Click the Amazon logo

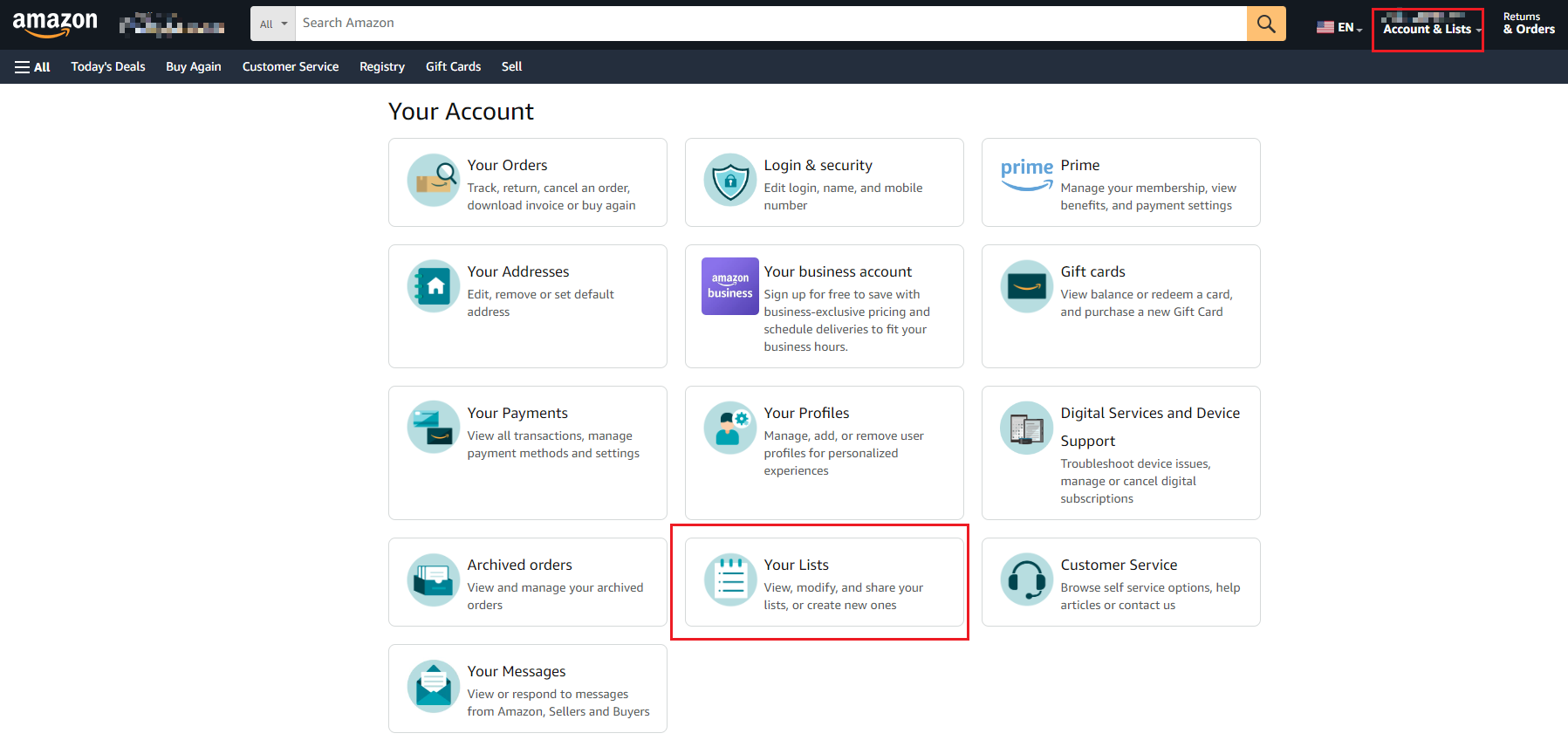(x=55, y=24)
